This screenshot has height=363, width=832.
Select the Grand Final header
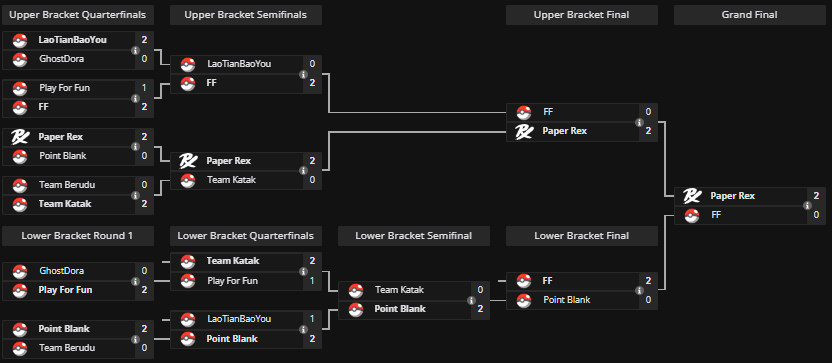(749, 15)
